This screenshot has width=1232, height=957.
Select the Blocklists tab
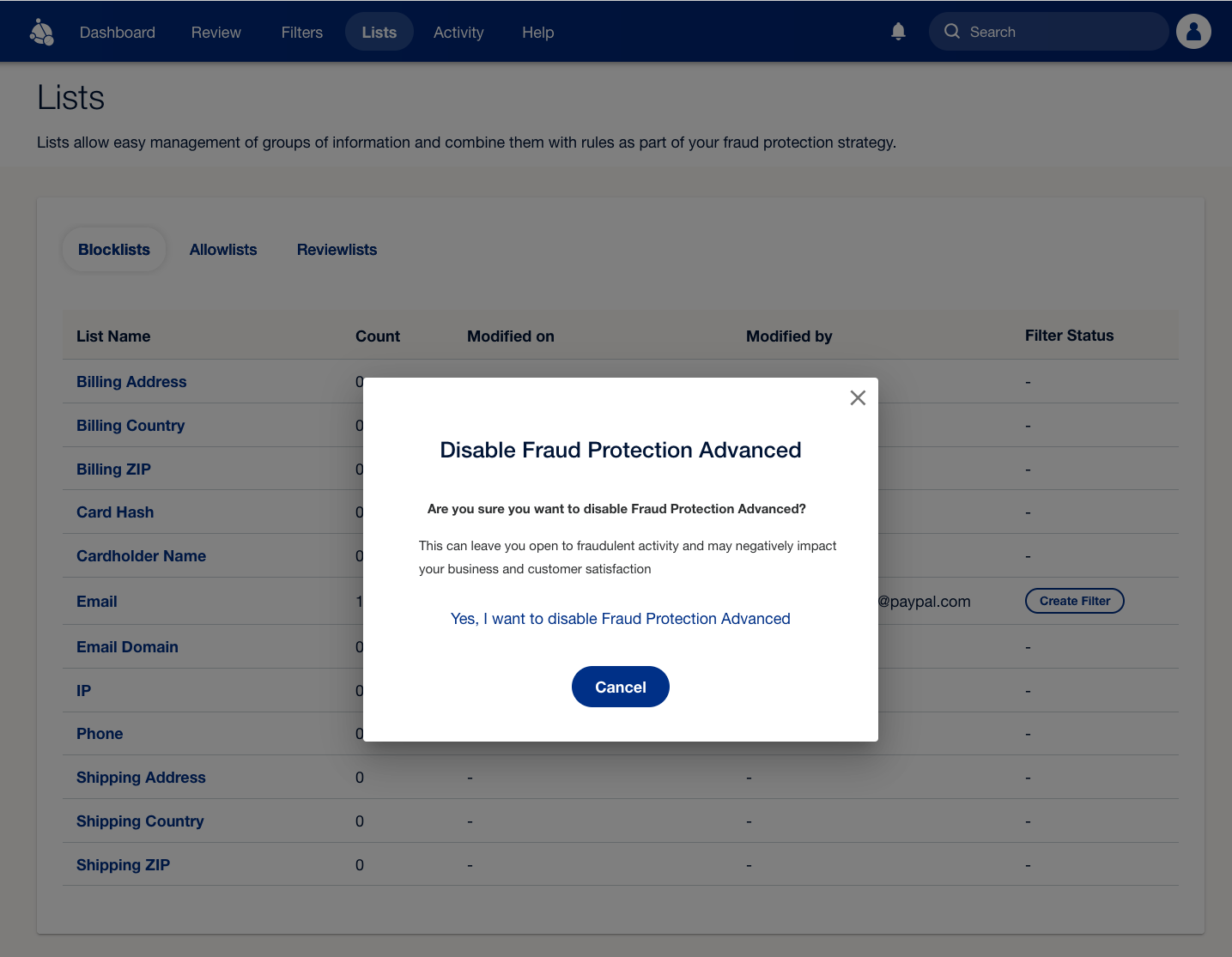pyautogui.click(x=114, y=250)
